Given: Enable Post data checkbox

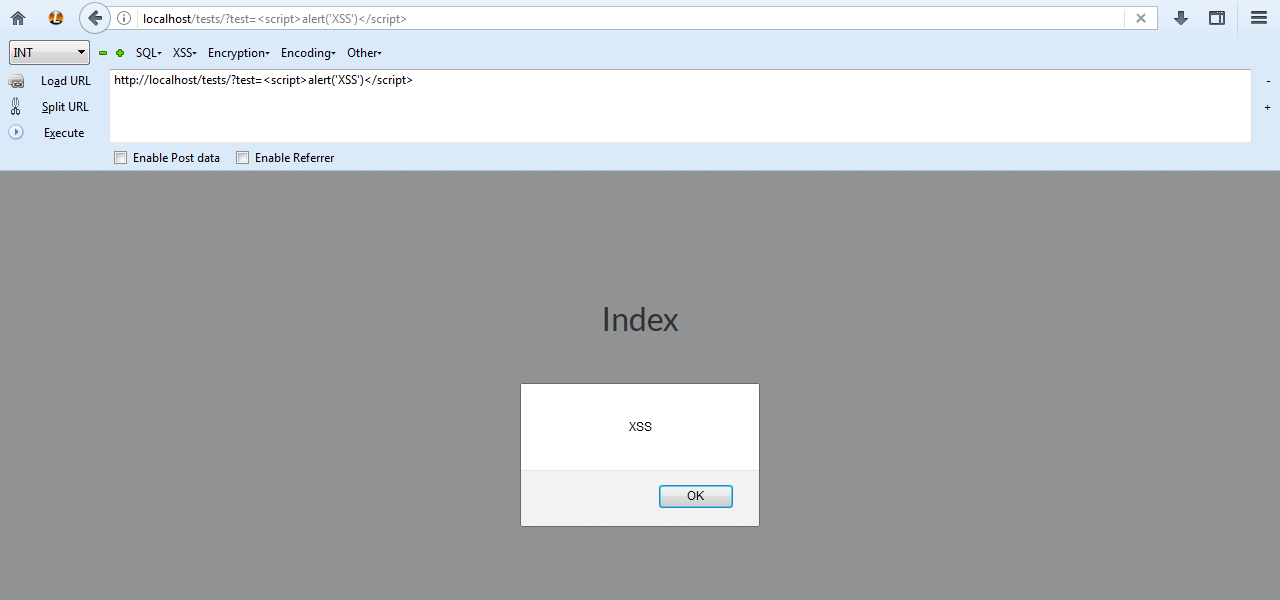Looking at the screenshot, I should pyautogui.click(x=121, y=158).
